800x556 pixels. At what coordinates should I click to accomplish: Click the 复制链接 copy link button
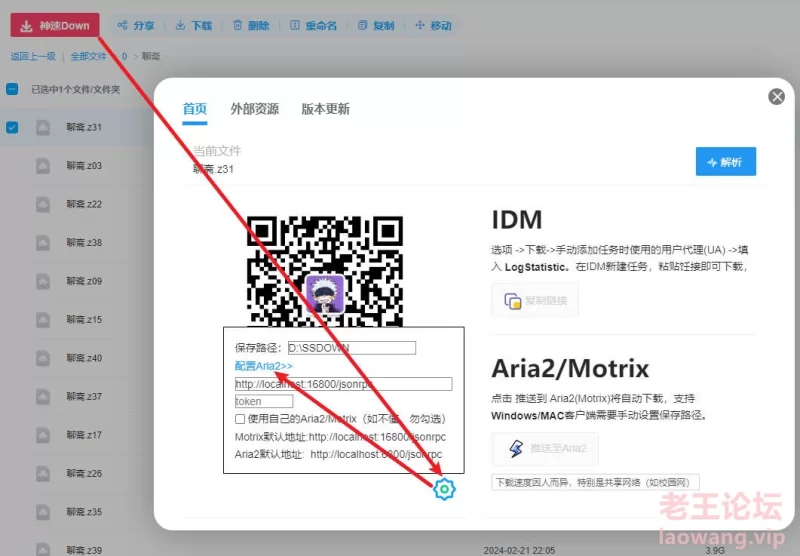(x=535, y=300)
